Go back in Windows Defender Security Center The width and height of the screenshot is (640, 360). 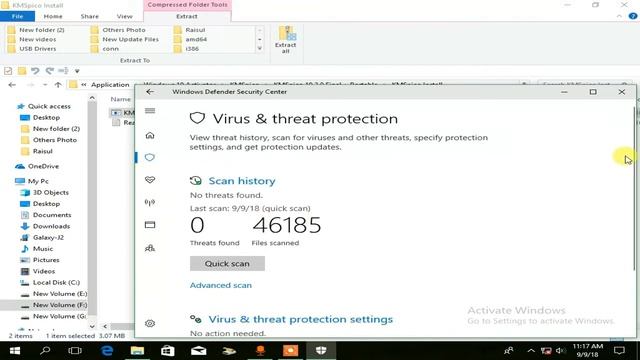pos(150,92)
